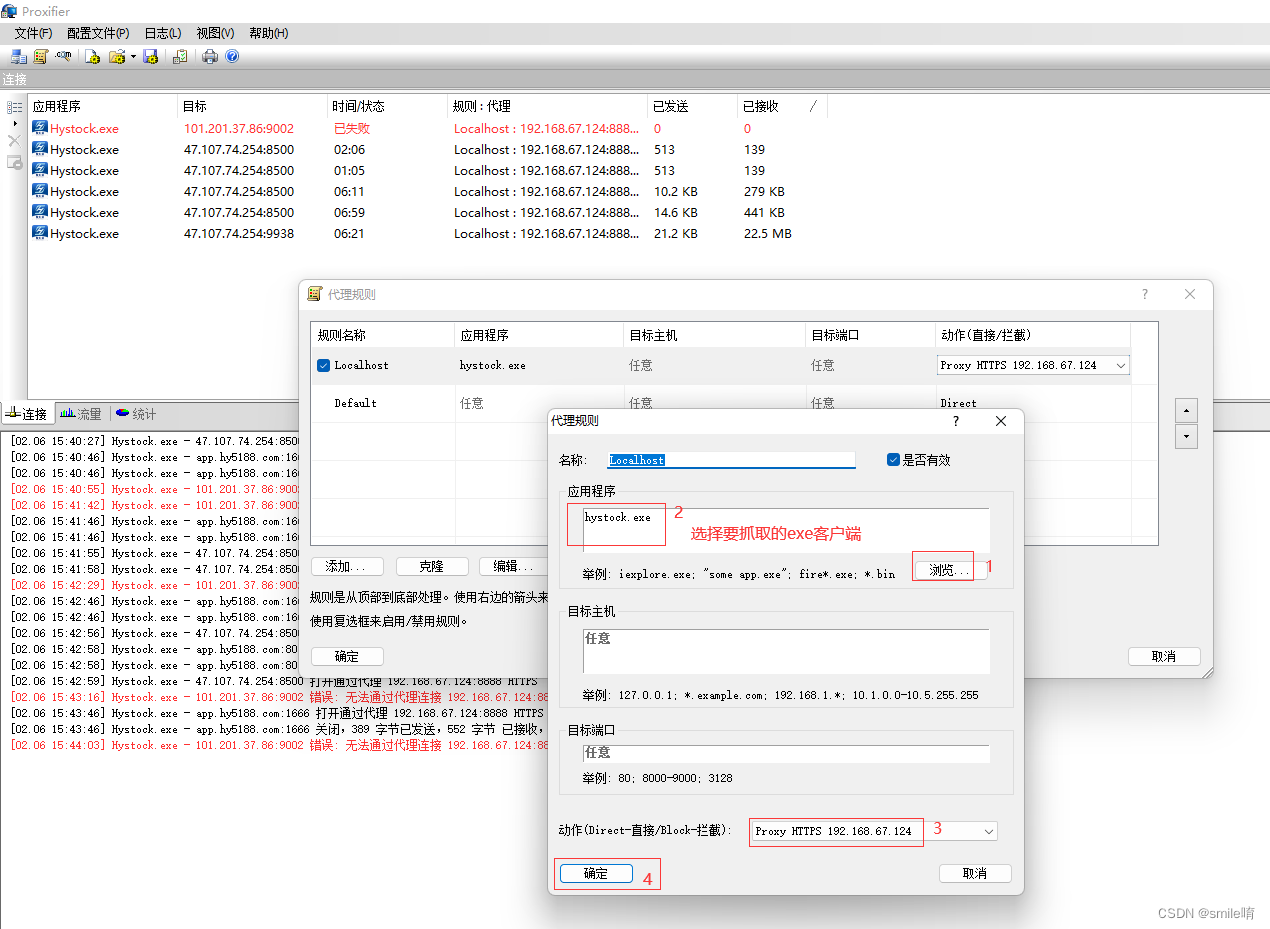Image resolution: width=1270 pixels, height=929 pixels.
Task: Switch to the 连接 tab
Action: tap(27, 414)
